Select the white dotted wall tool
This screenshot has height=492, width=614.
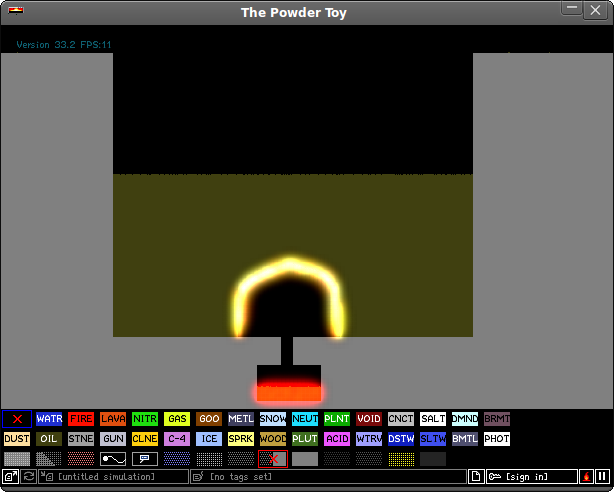pos(209,459)
